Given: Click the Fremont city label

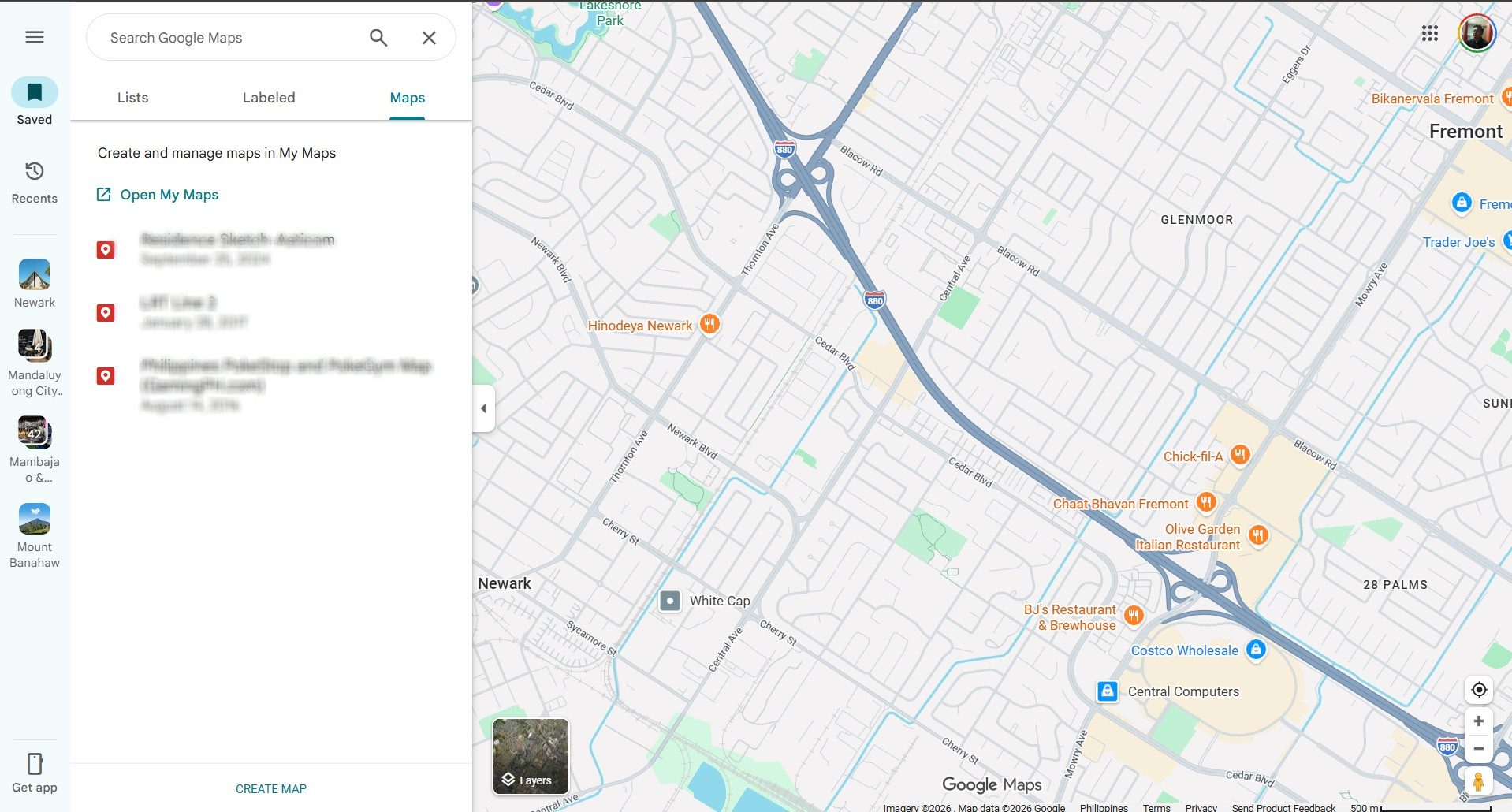Looking at the screenshot, I should (x=1465, y=132).
